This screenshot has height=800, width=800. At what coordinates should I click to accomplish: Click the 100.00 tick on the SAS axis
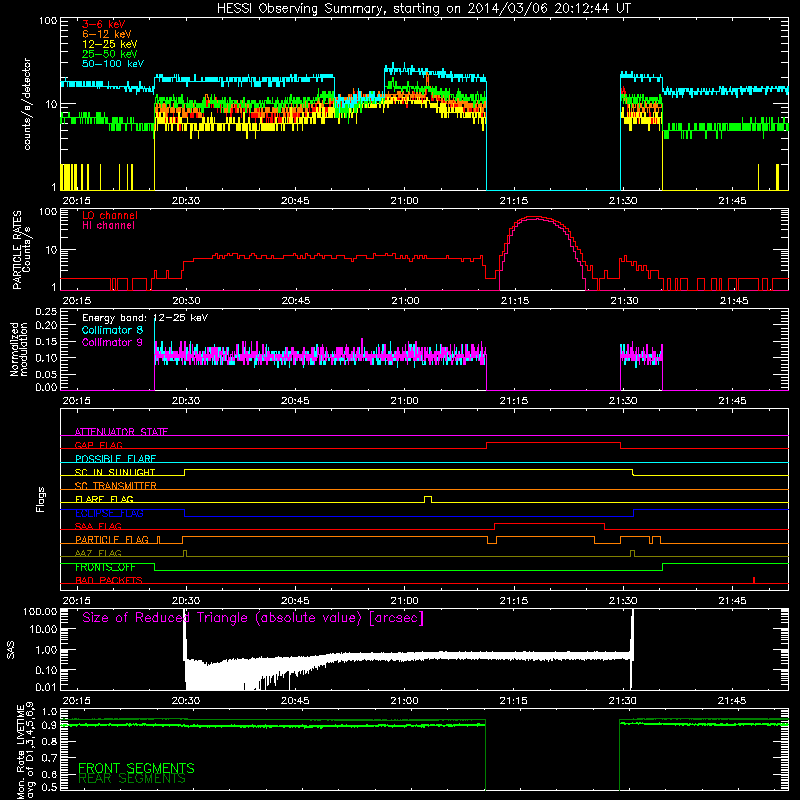point(40,612)
